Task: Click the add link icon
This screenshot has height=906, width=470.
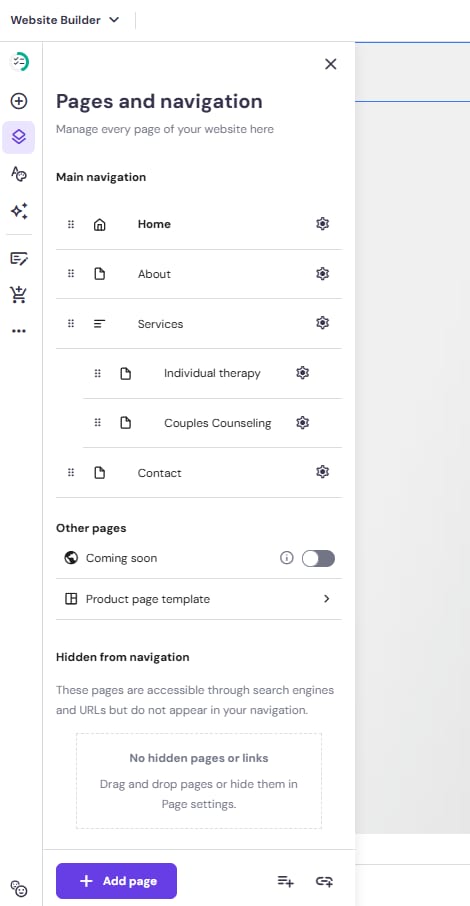Action: (324, 881)
